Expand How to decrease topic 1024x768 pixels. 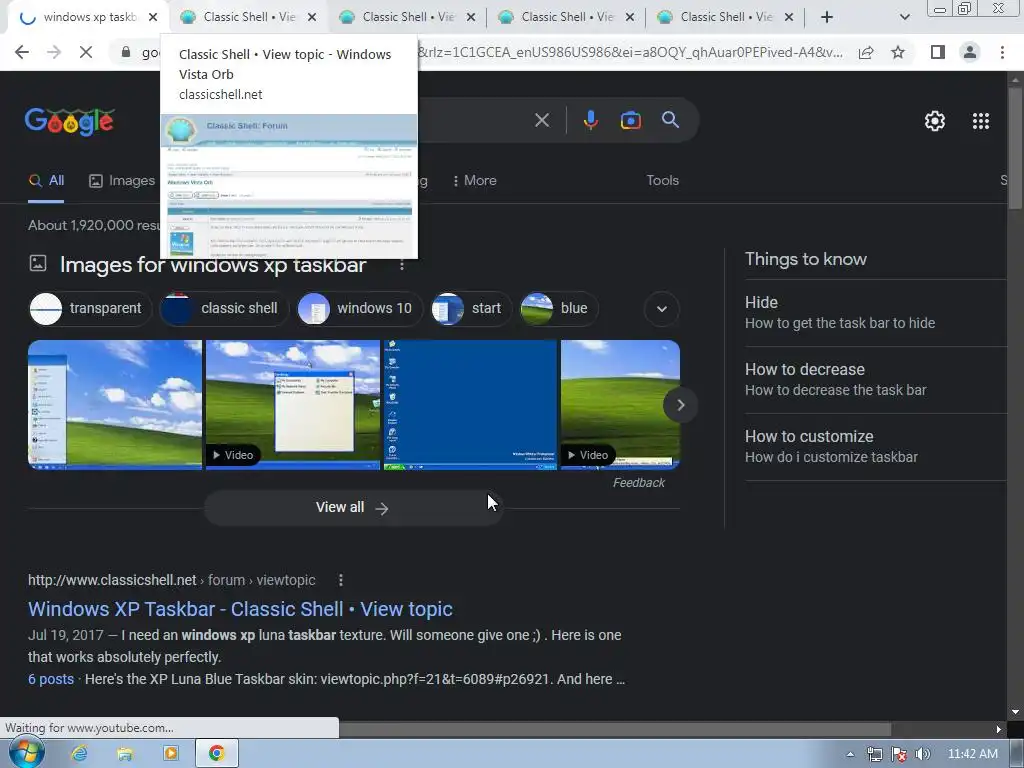click(875, 379)
